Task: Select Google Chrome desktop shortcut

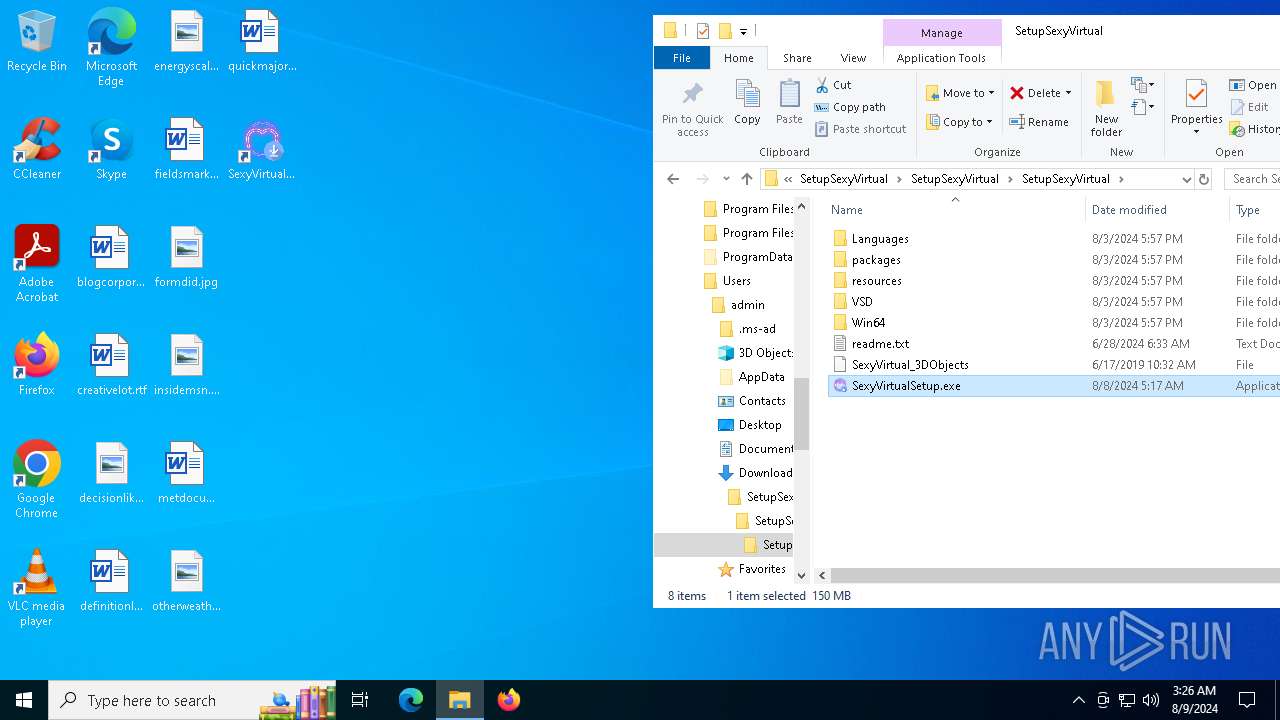Action: tap(37, 480)
